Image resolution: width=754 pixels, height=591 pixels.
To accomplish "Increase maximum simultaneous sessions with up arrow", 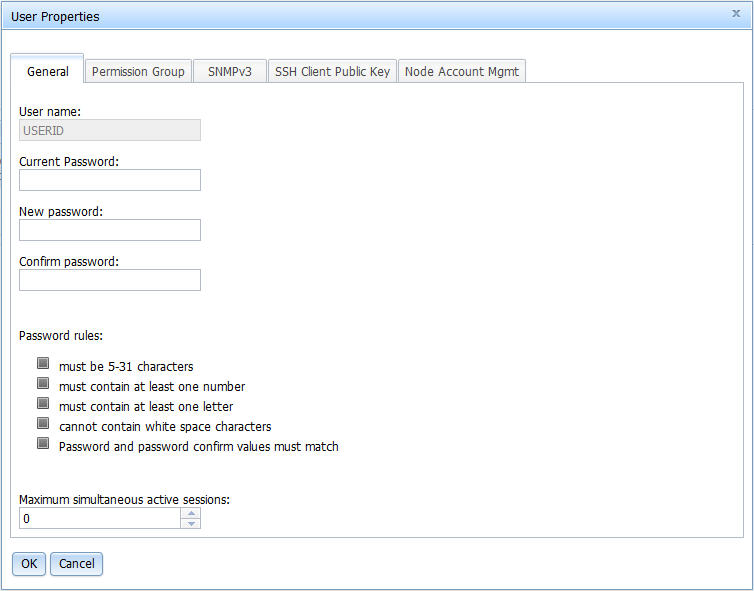I will point(191,513).
